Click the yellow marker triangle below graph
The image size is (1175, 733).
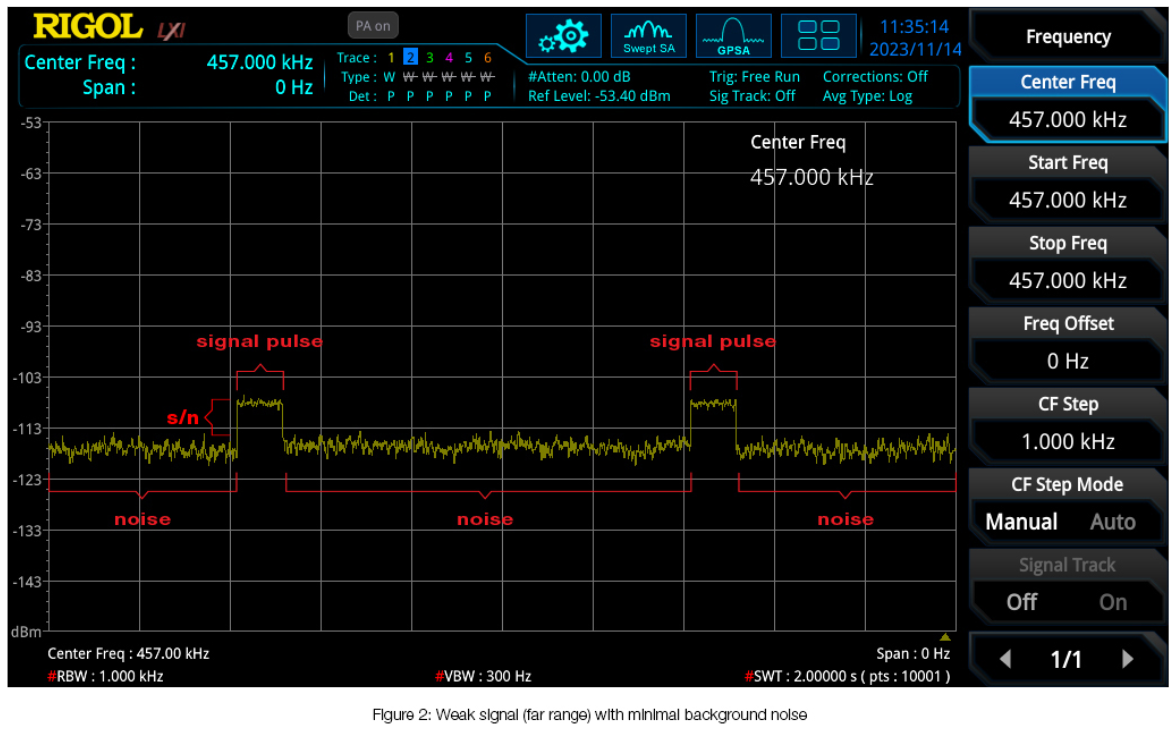pos(945,637)
